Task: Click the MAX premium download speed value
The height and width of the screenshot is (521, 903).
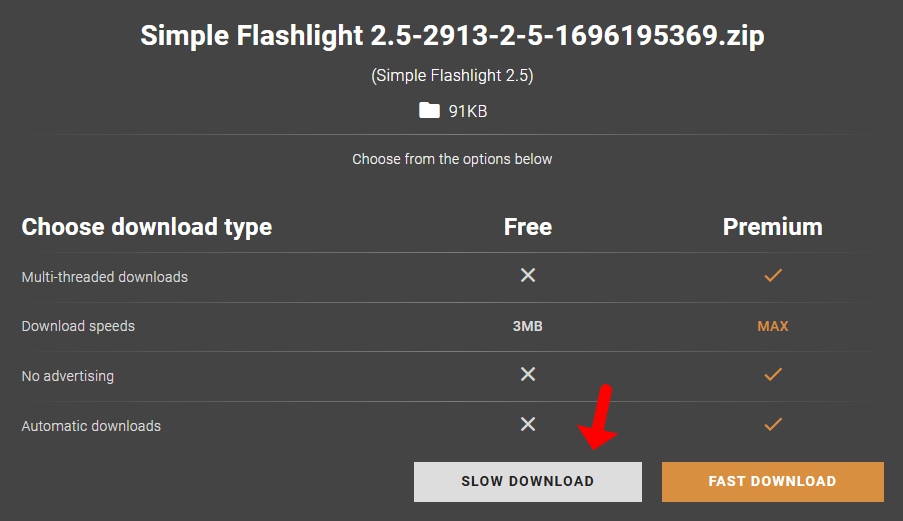Action: (x=772, y=326)
